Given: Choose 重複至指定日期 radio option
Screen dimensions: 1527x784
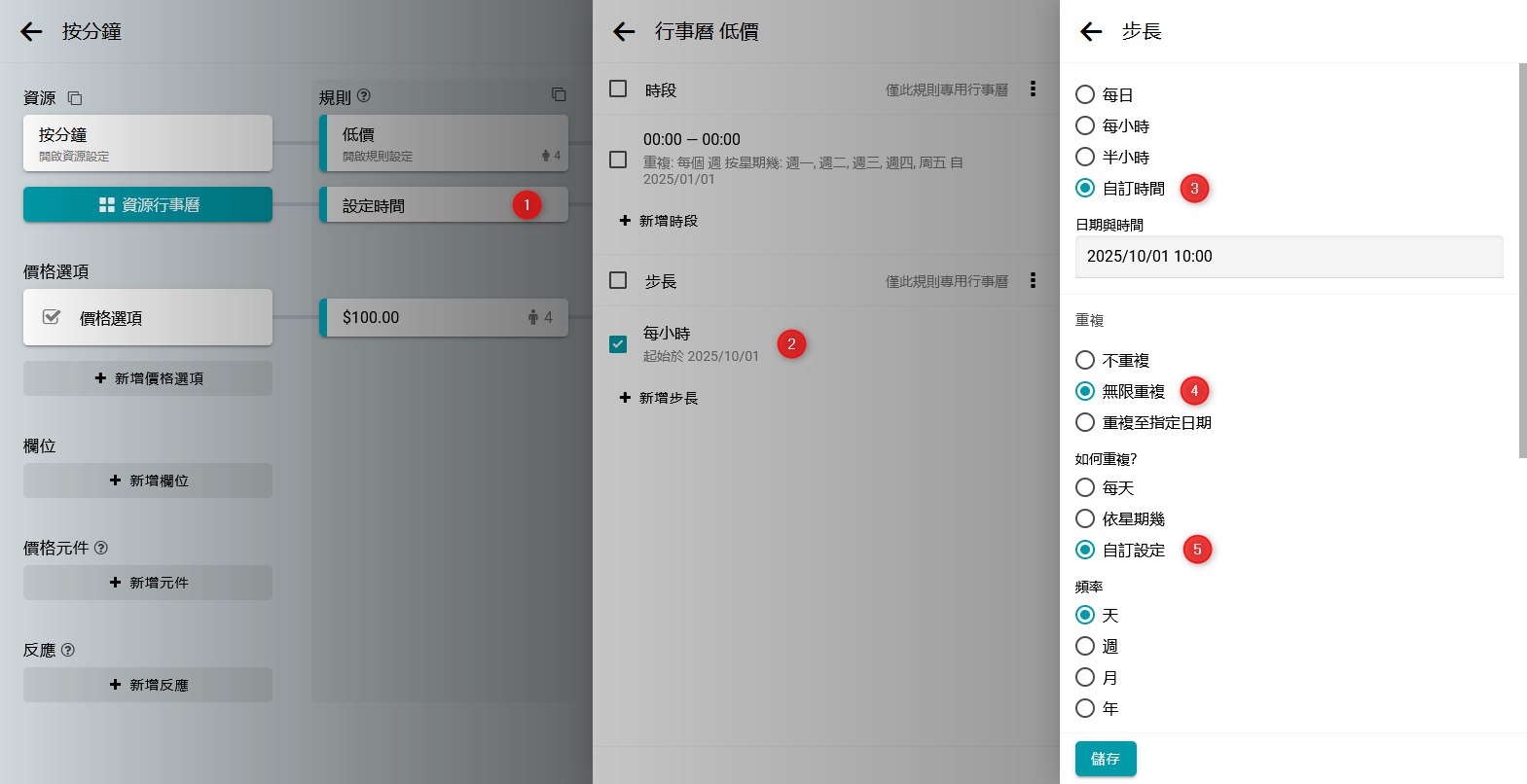Looking at the screenshot, I should [1085, 422].
